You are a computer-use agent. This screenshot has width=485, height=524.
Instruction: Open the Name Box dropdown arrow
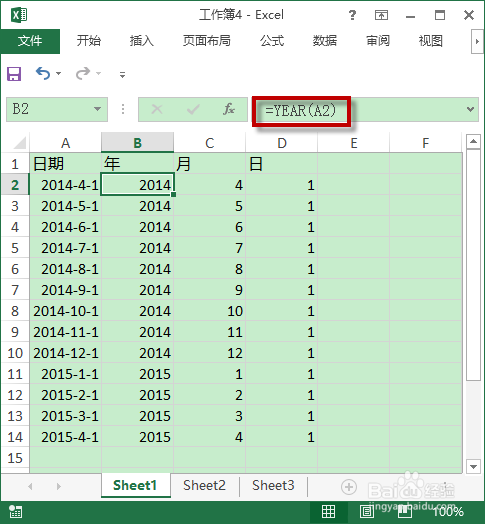pyautogui.click(x=98, y=109)
